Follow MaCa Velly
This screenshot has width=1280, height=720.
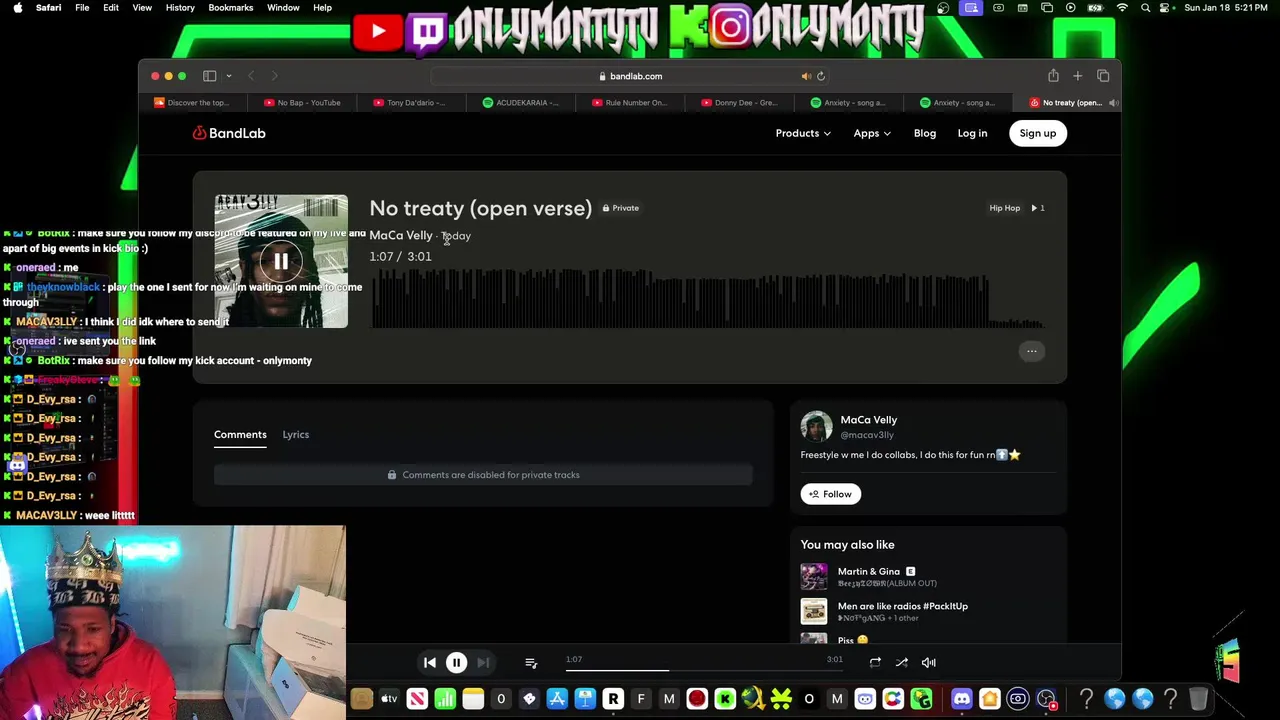[831, 494]
